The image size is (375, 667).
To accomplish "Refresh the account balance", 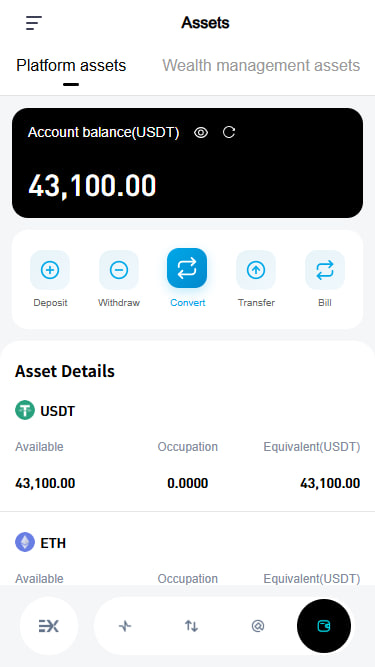I will 229,133.
